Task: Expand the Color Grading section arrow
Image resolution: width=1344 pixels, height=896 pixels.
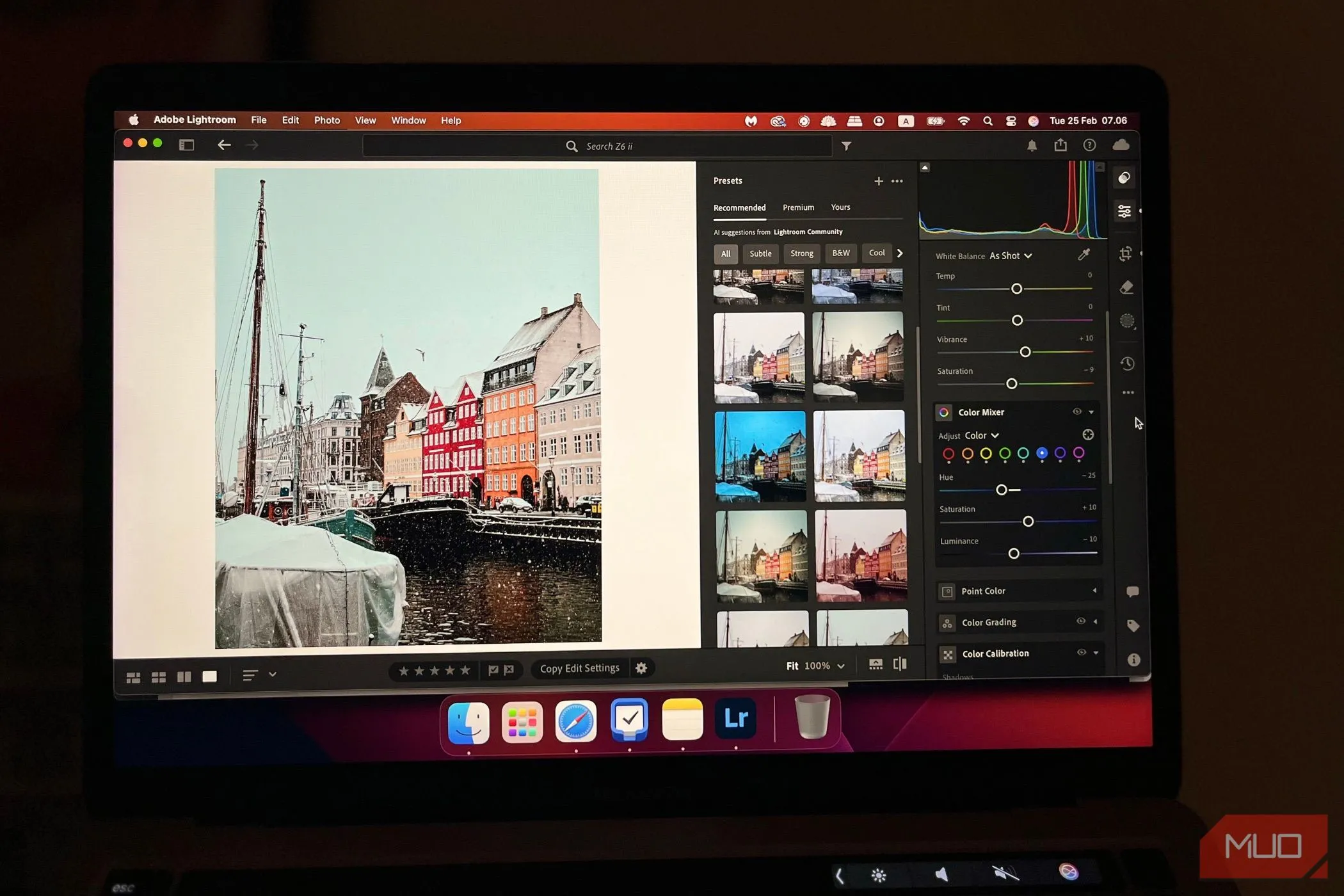Action: (1095, 621)
